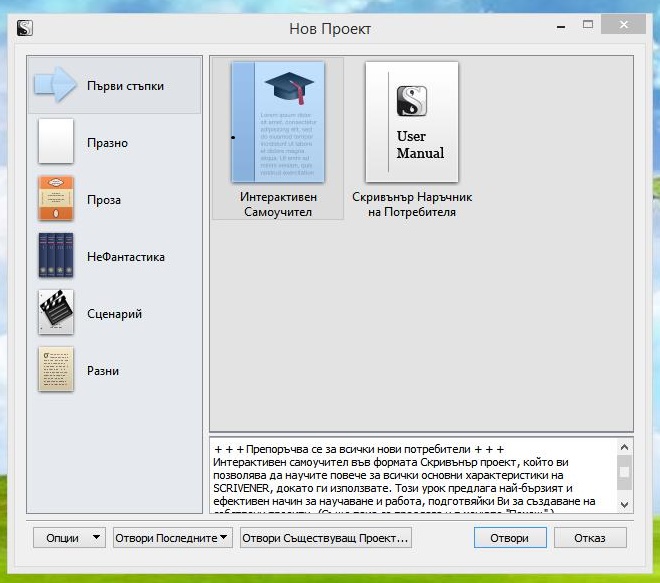Click the Отвори Съществуващ Проект button
The width and height of the screenshot is (660, 583).
[326, 538]
